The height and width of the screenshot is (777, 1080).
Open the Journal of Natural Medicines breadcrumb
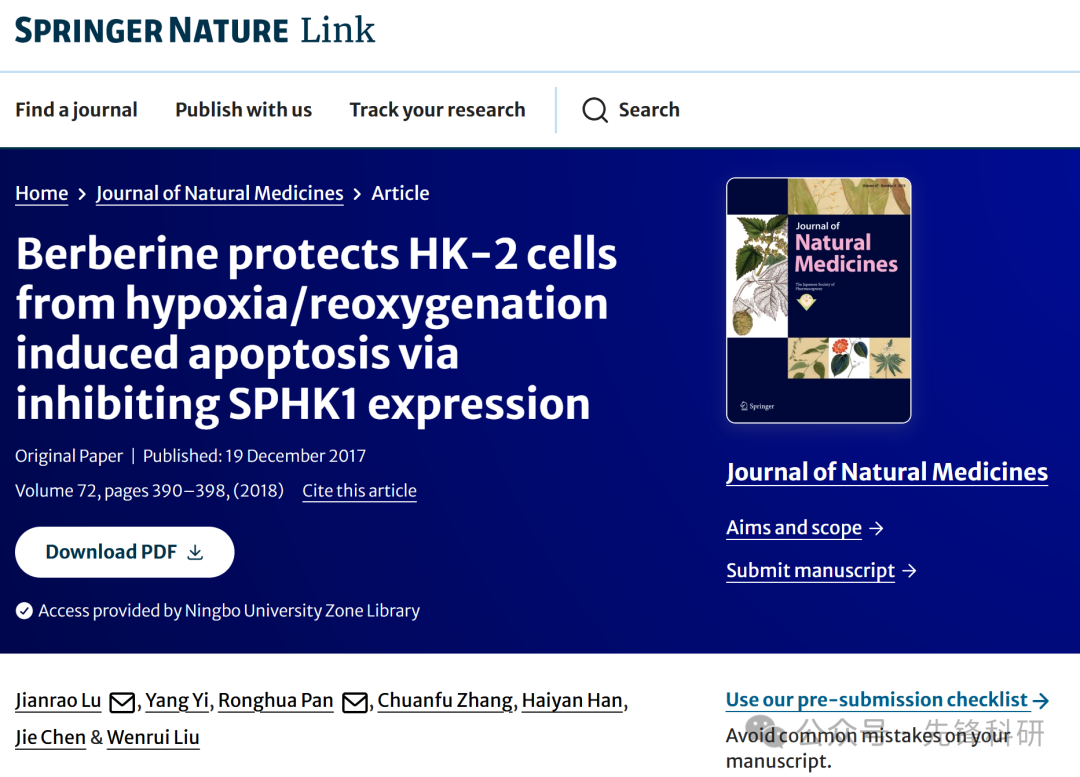[x=220, y=194]
